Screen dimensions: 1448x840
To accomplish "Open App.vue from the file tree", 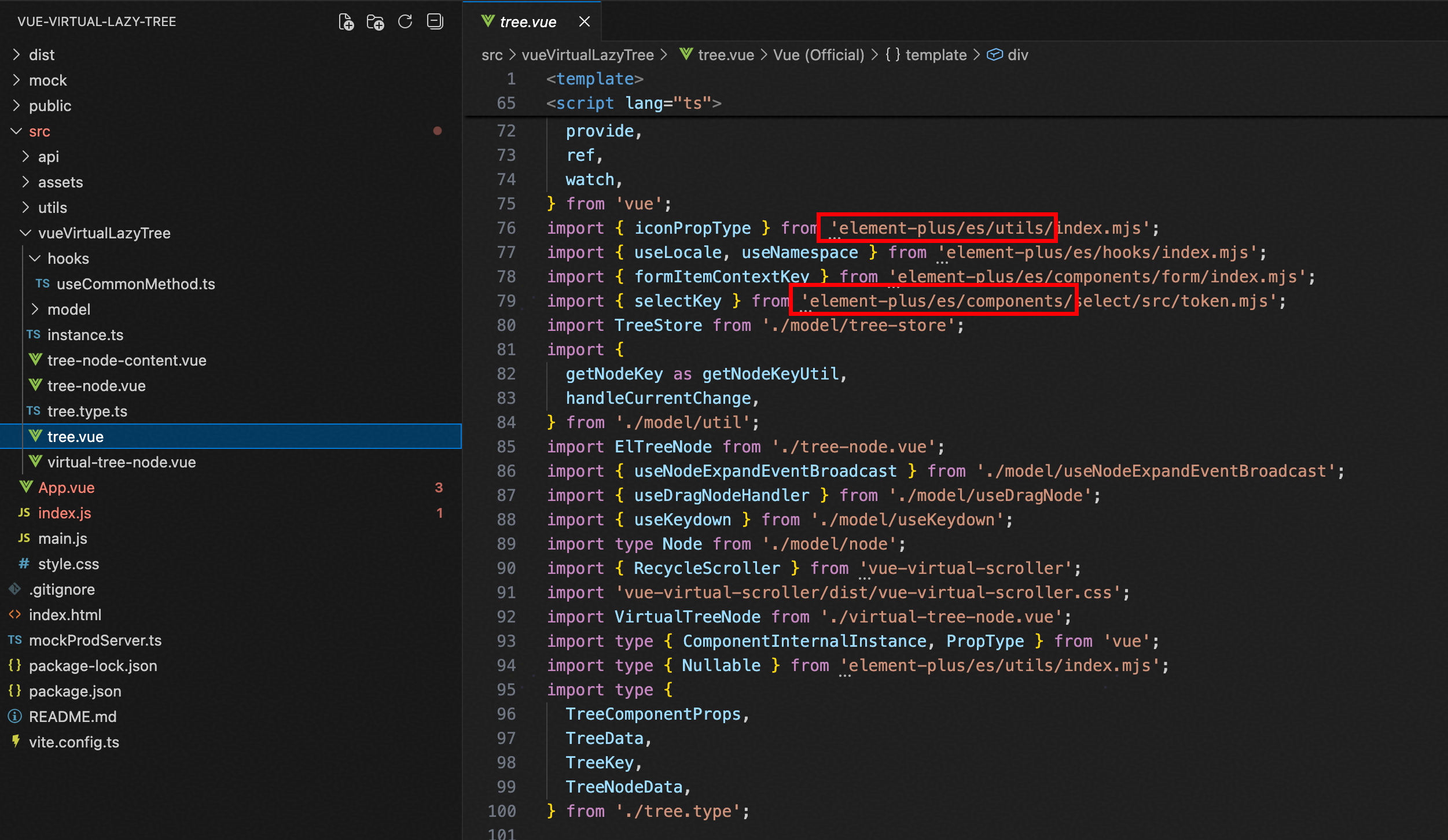I will click(66, 488).
